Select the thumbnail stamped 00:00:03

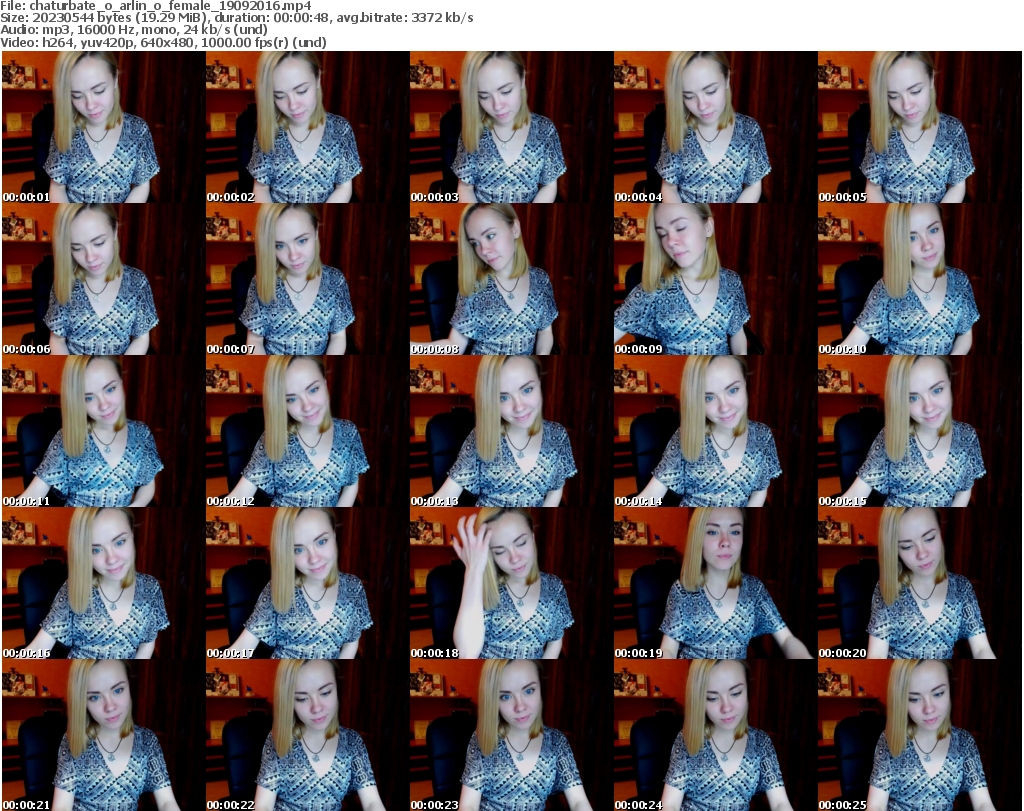click(511, 127)
